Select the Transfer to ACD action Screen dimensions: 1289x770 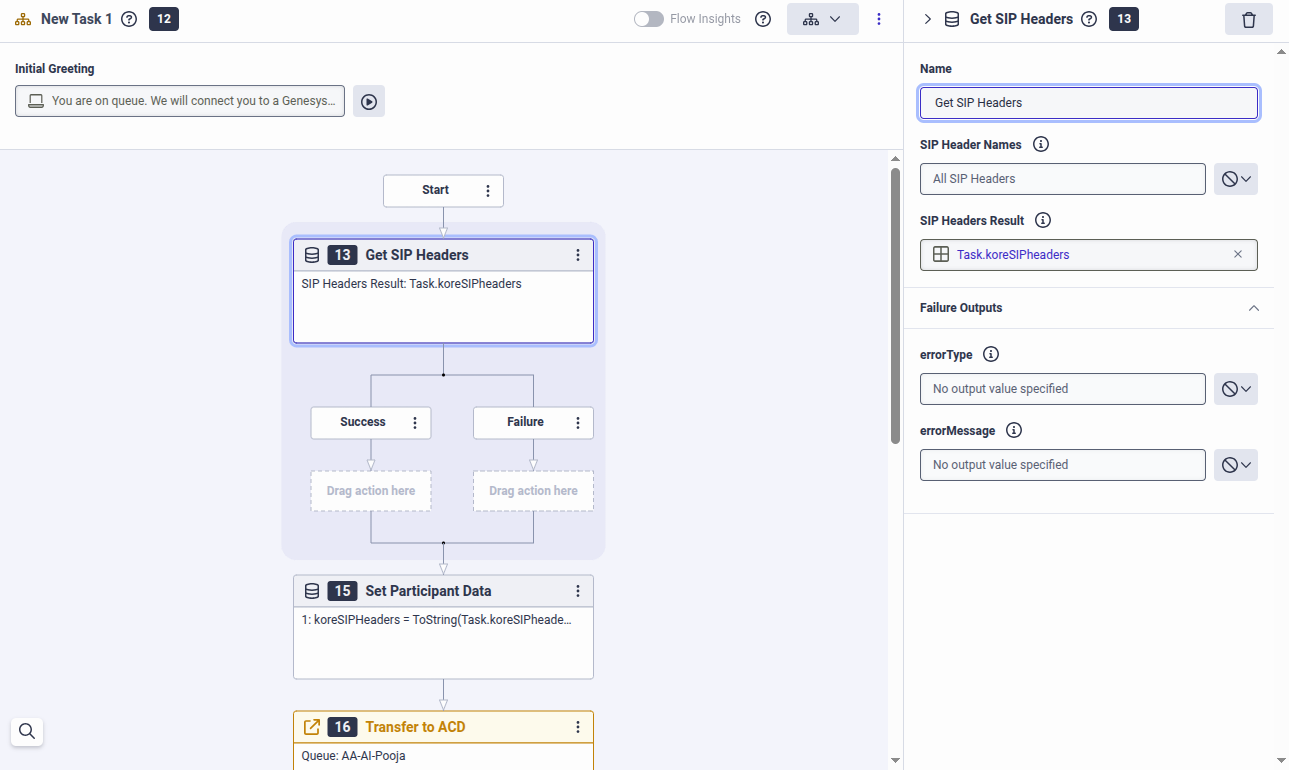point(415,727)
